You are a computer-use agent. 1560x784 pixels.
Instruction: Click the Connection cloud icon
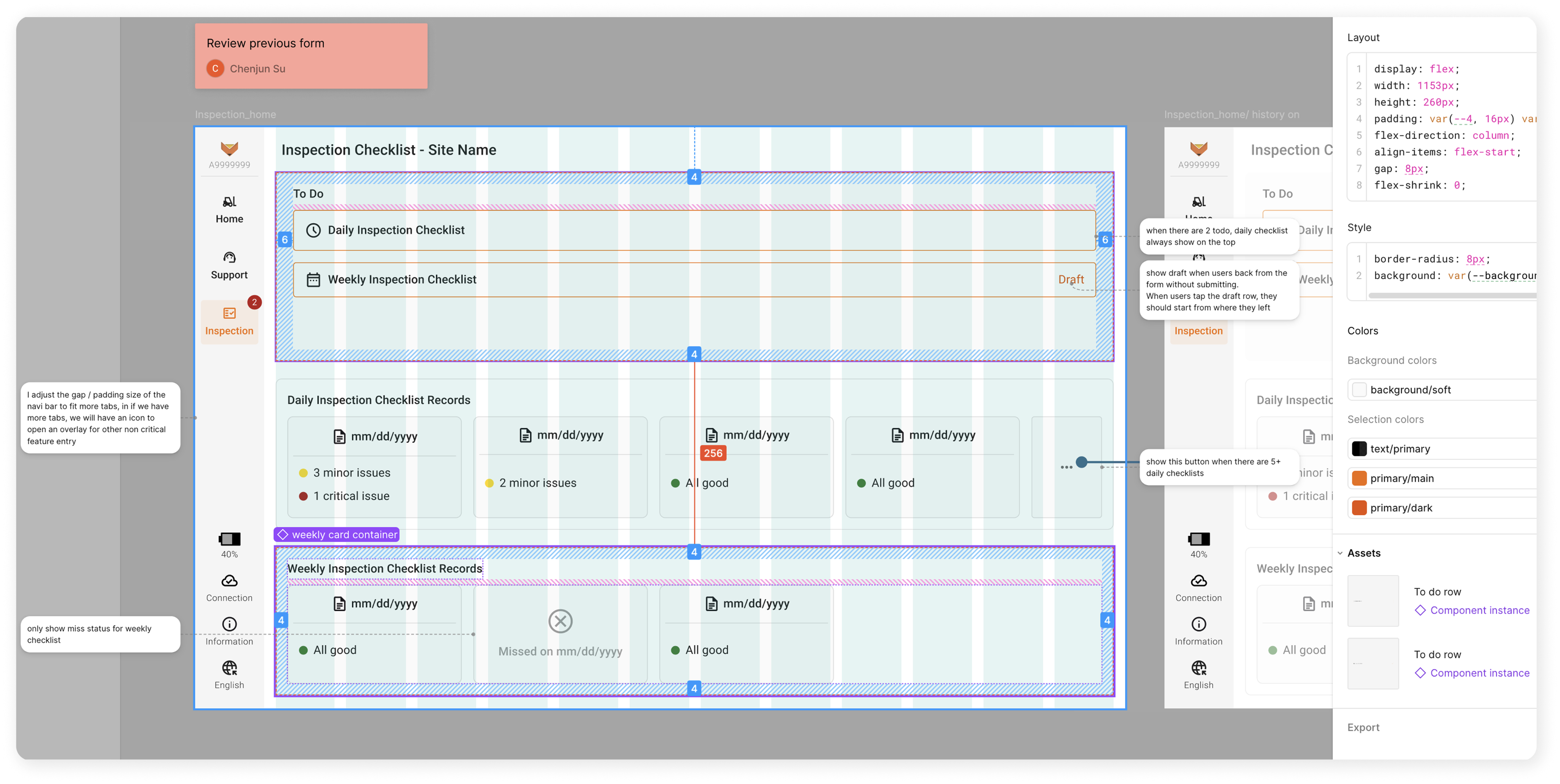(x=229, y=581)
